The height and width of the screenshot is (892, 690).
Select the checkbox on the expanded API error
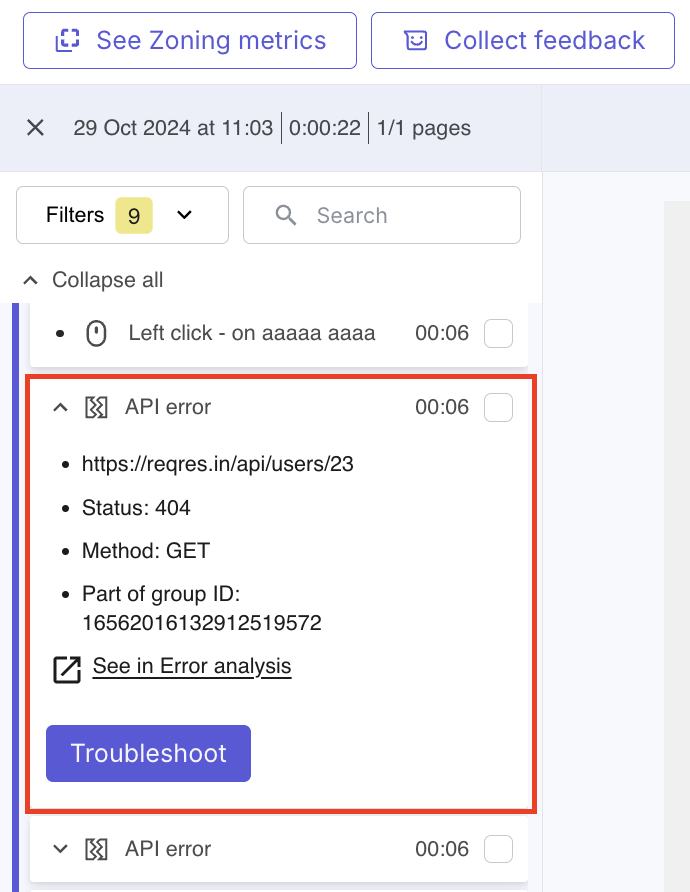tap(498, 407)
